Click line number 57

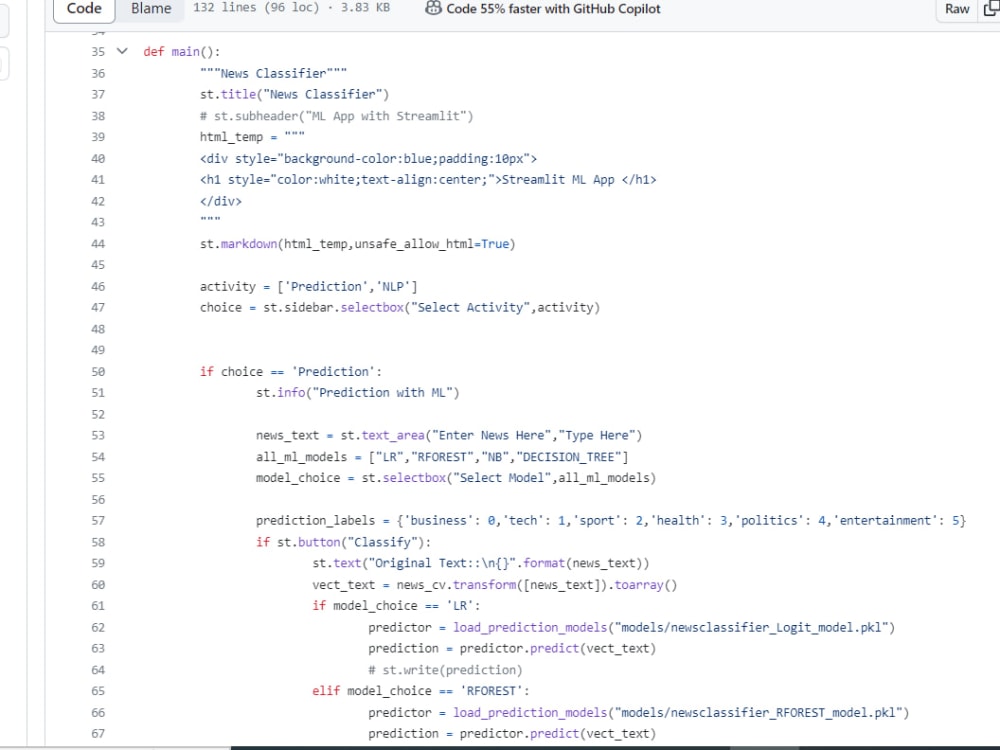[x=98, y=520]
